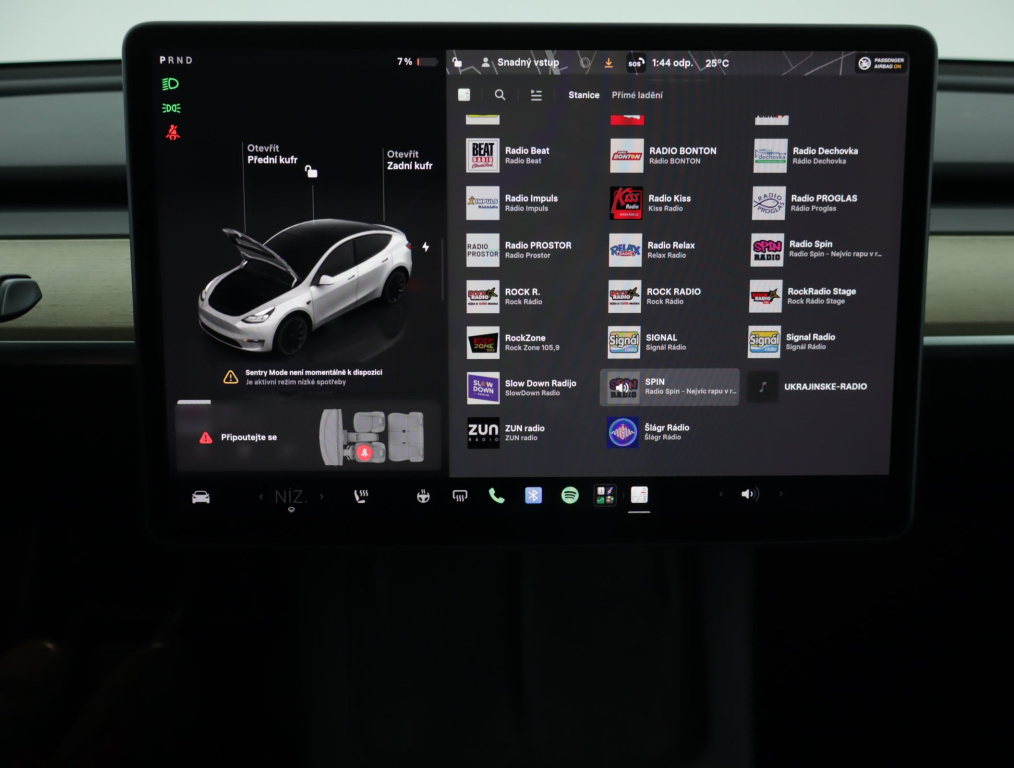The height and width of the screenshot is (768, 1014).
Task: Raise cabin temperature with right chevron
Action: coord(321,496)
